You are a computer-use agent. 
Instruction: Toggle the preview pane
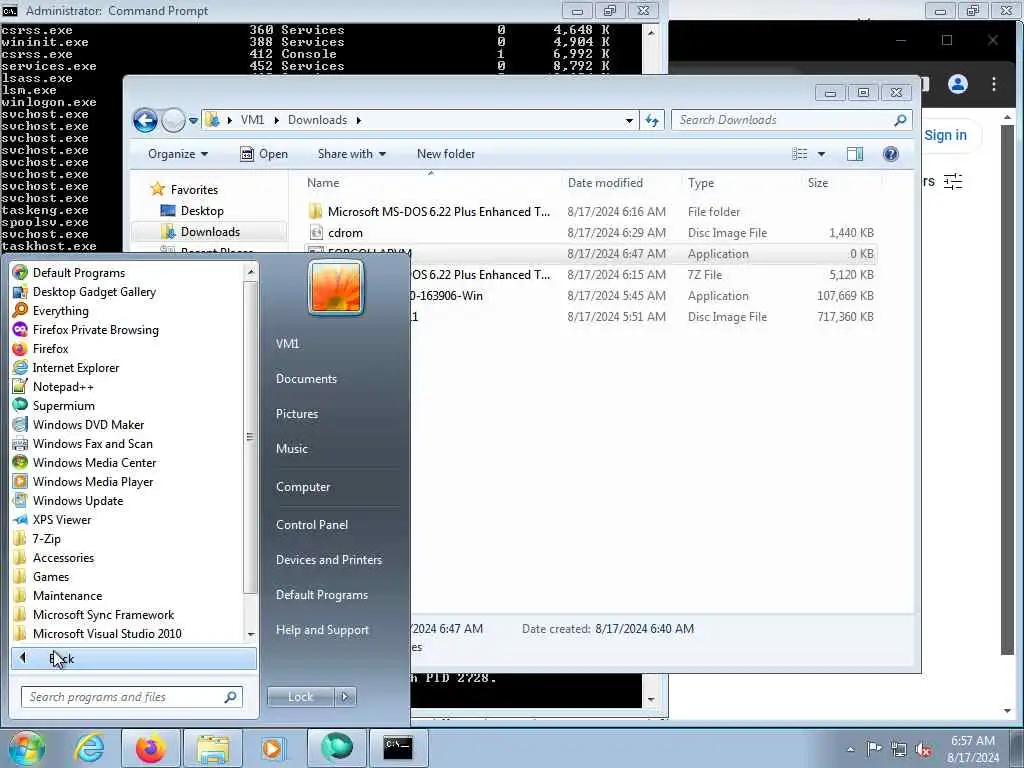[855, 154]
